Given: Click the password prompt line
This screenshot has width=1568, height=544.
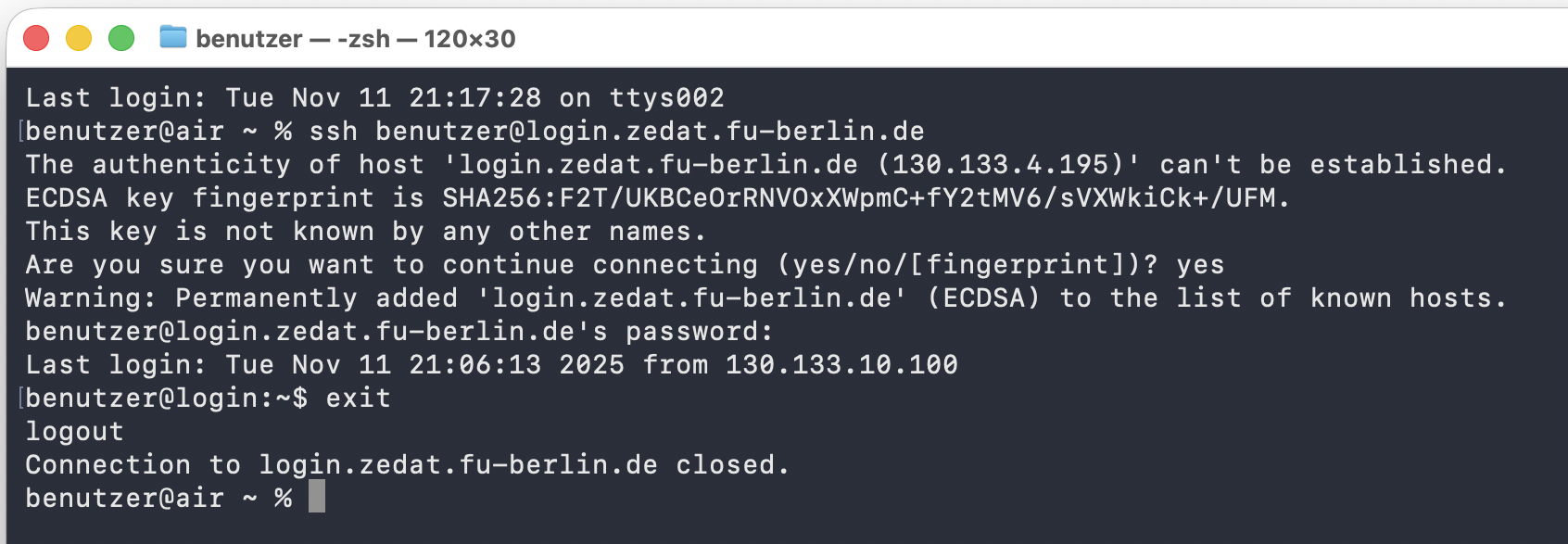Looking at the screenshot, I should click(398, 332).
